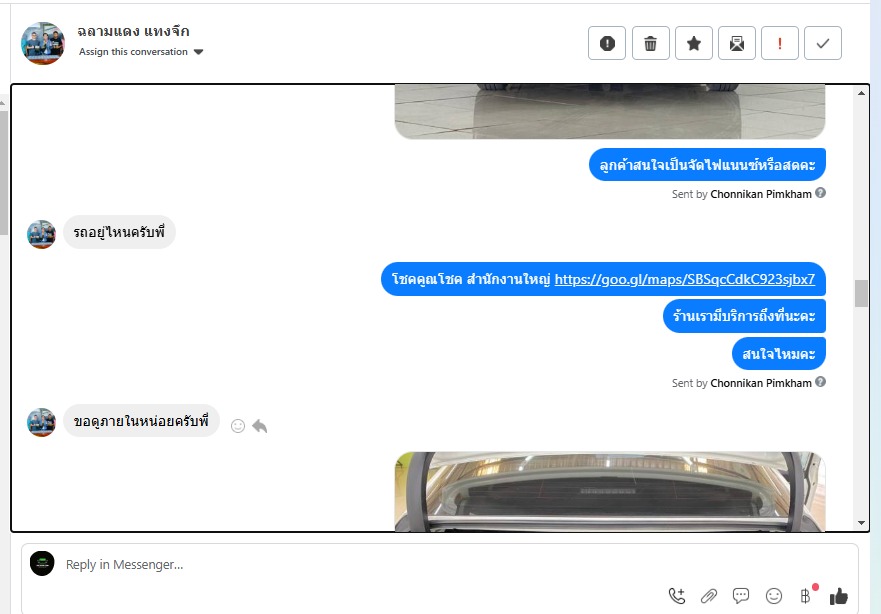
Task: Delete conversation using trash can icon
Action: [x=651, y=43]
